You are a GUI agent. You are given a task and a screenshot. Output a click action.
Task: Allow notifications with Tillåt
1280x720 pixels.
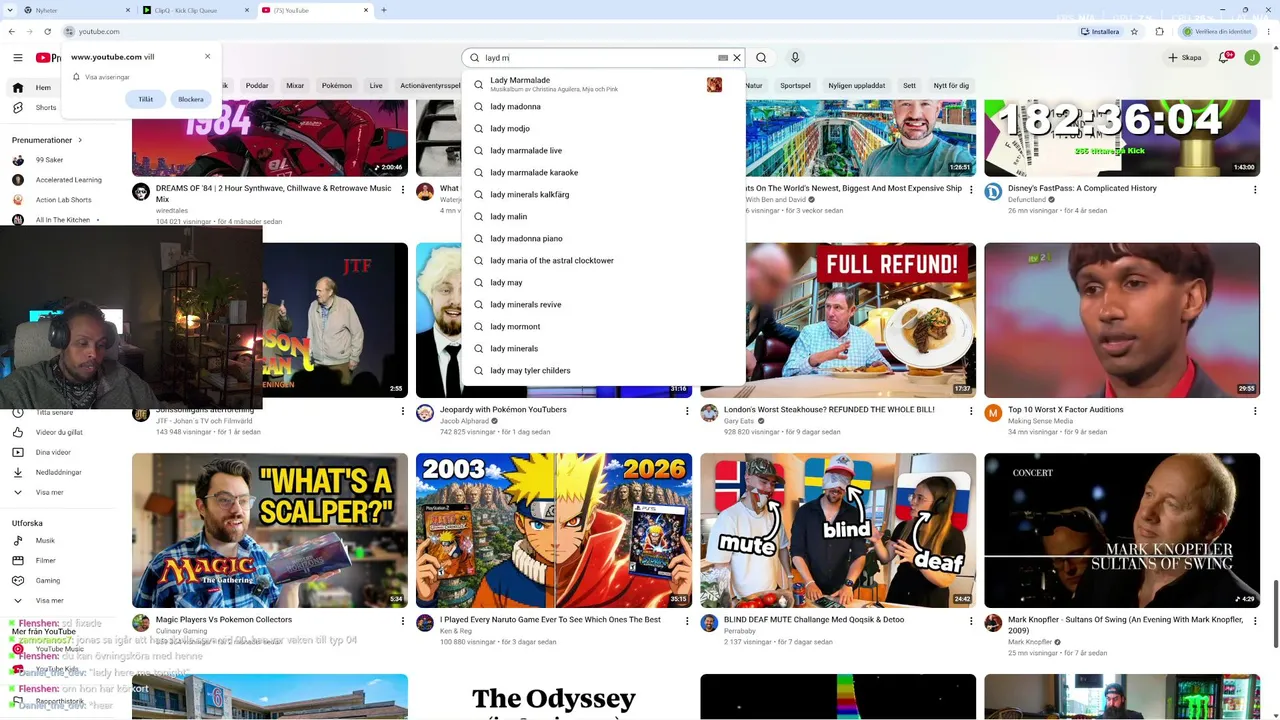(x=146, y=99)
